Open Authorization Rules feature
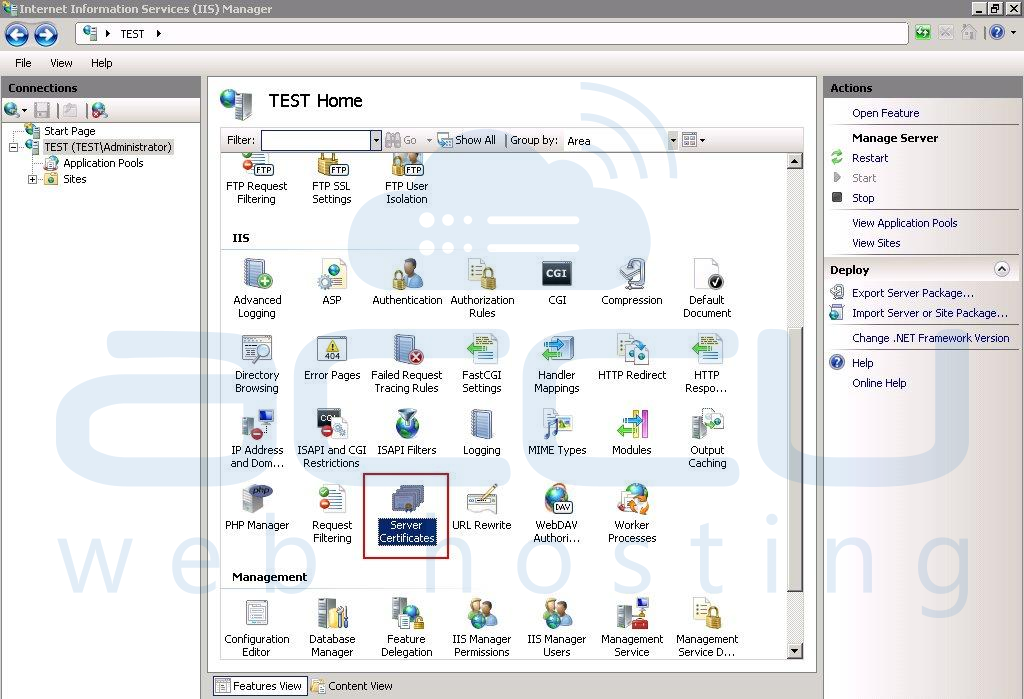1024x699 pixels. 482,289
